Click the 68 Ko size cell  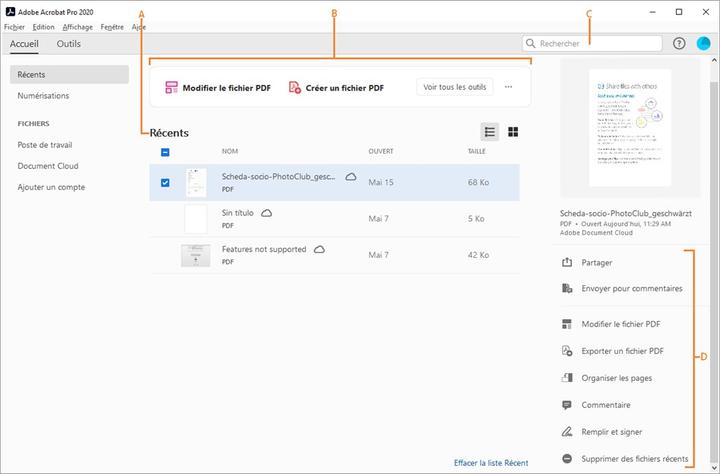pos(478,182)
